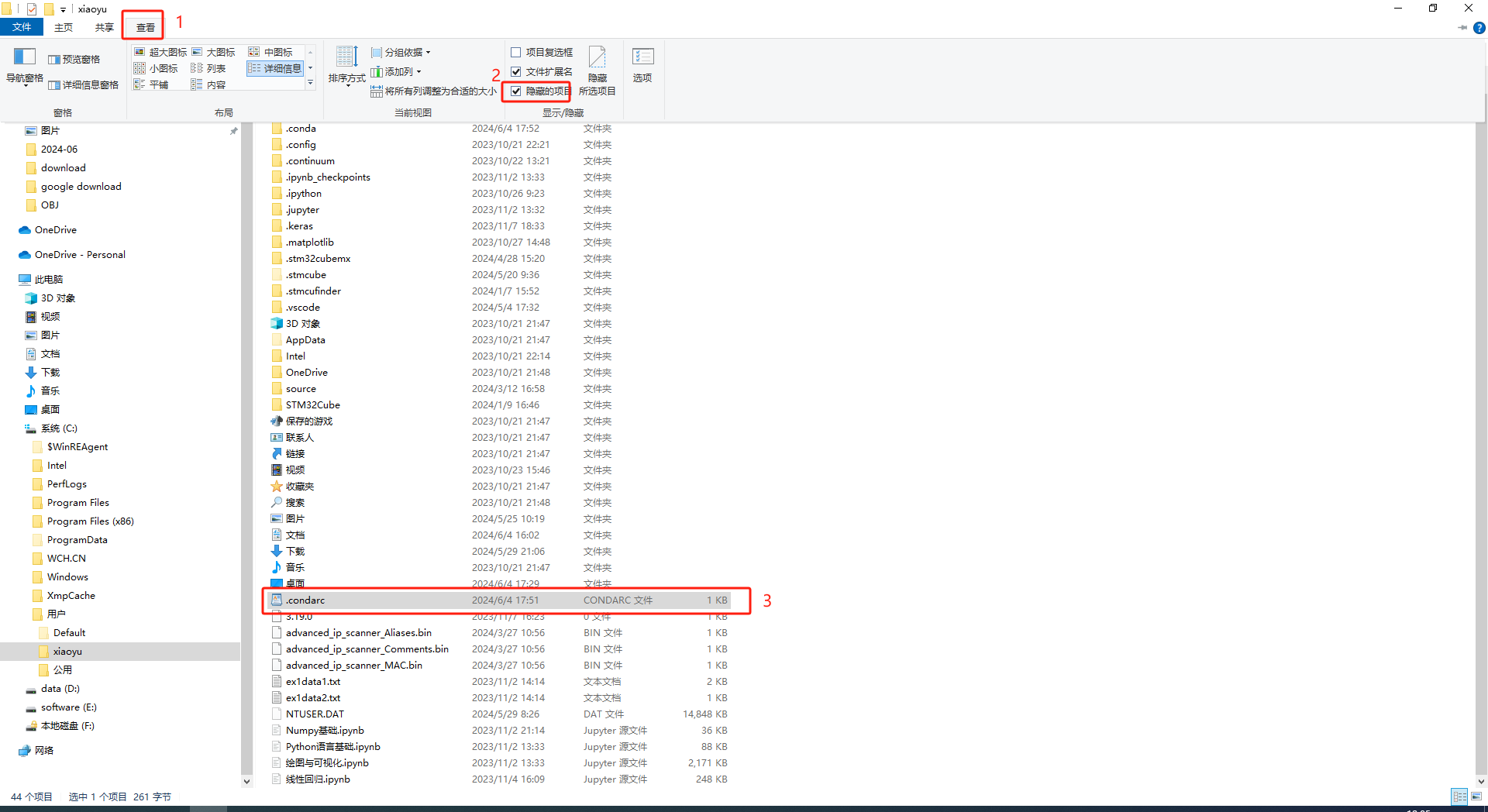Enable 项目复选框 item check boxes
The height and width of the screenshot is (812, 1488).
(x=542, y=53)
